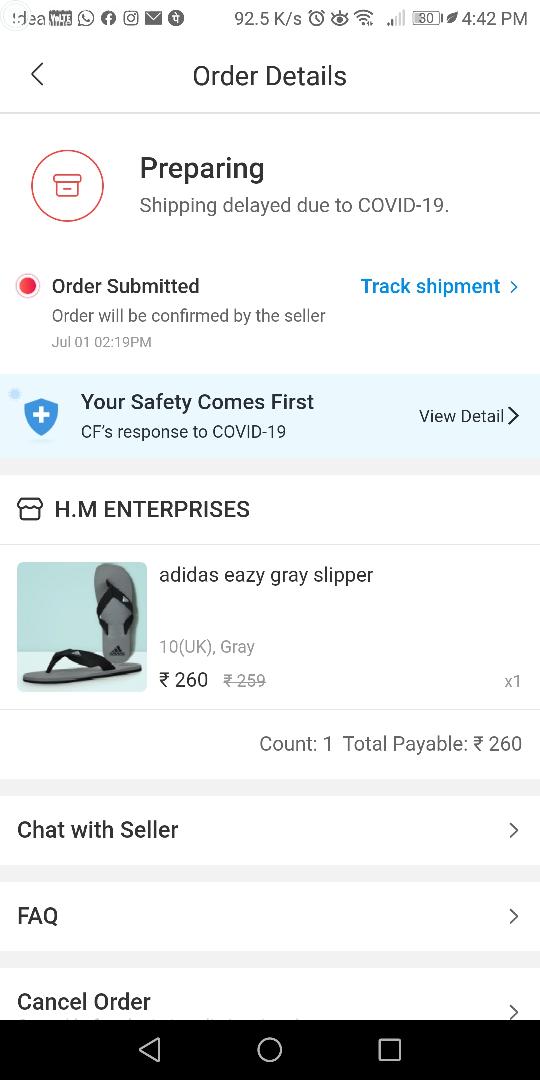Screen dimensions: 540x1080
Task: Tap the blue safety shield icon
Action: click(x=41, y=417)
